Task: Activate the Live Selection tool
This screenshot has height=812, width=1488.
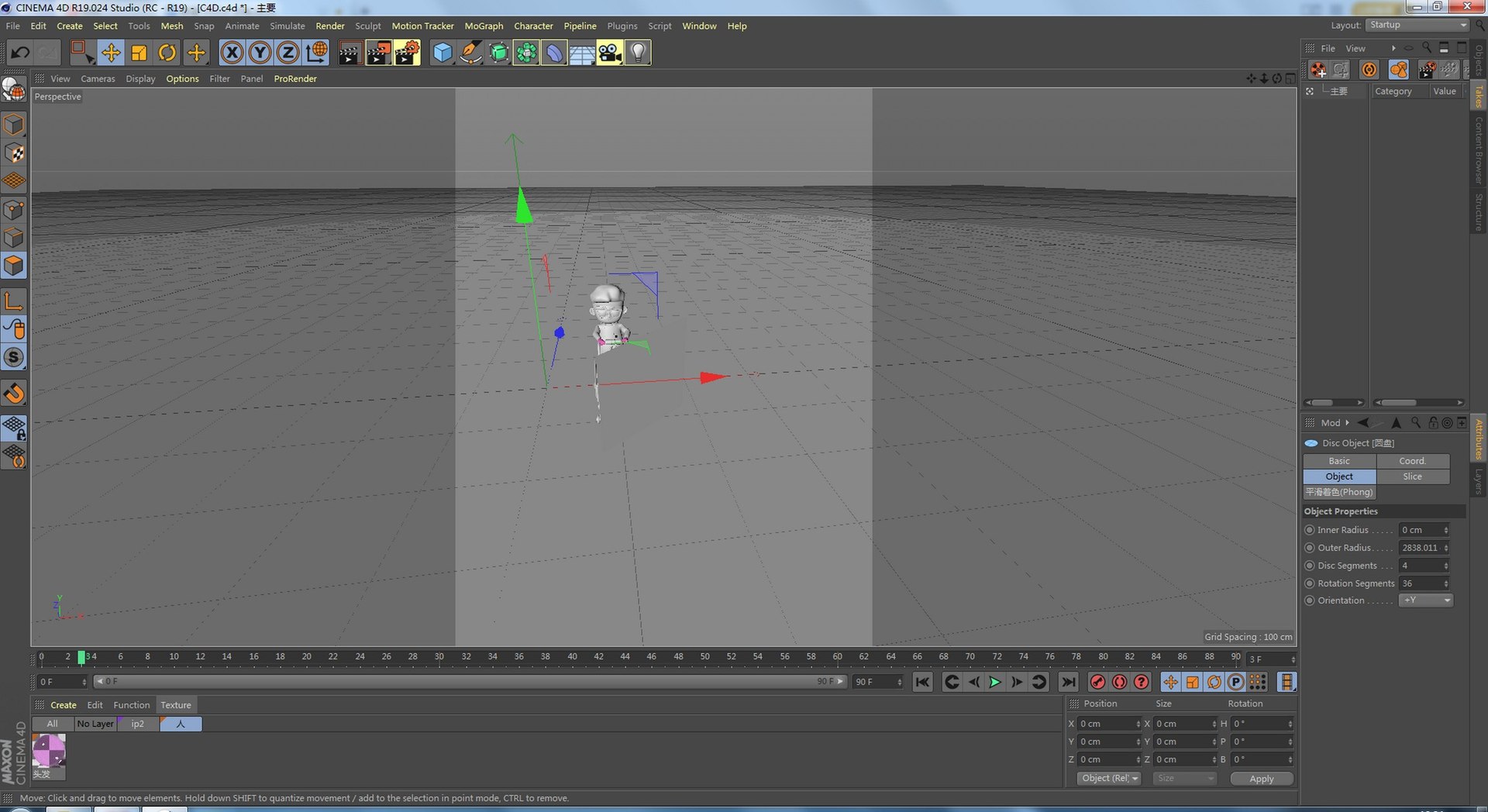Action: tap(81, 53)
